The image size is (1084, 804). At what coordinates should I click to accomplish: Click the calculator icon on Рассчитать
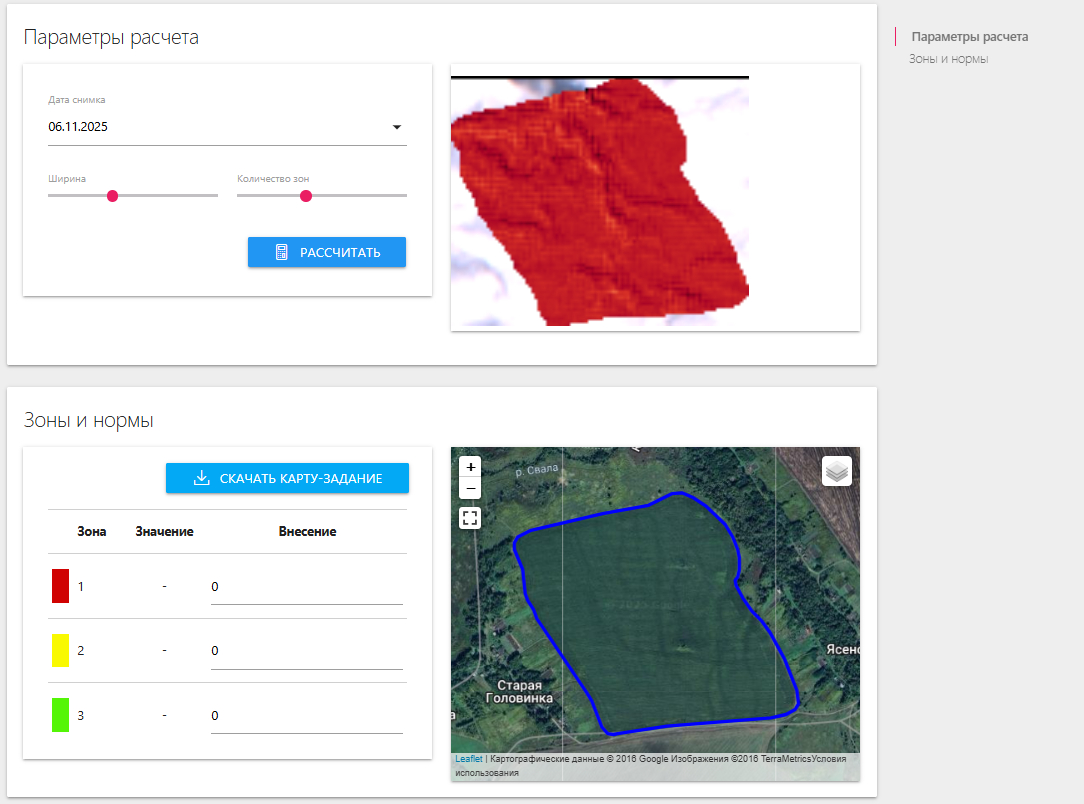tap(282, 253)
